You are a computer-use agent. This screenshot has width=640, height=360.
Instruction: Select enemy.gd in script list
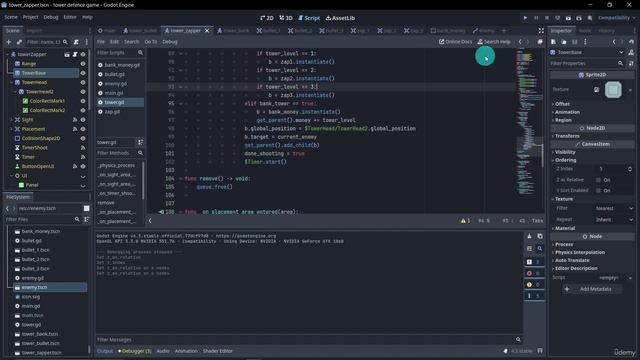(x=116, y=84)
